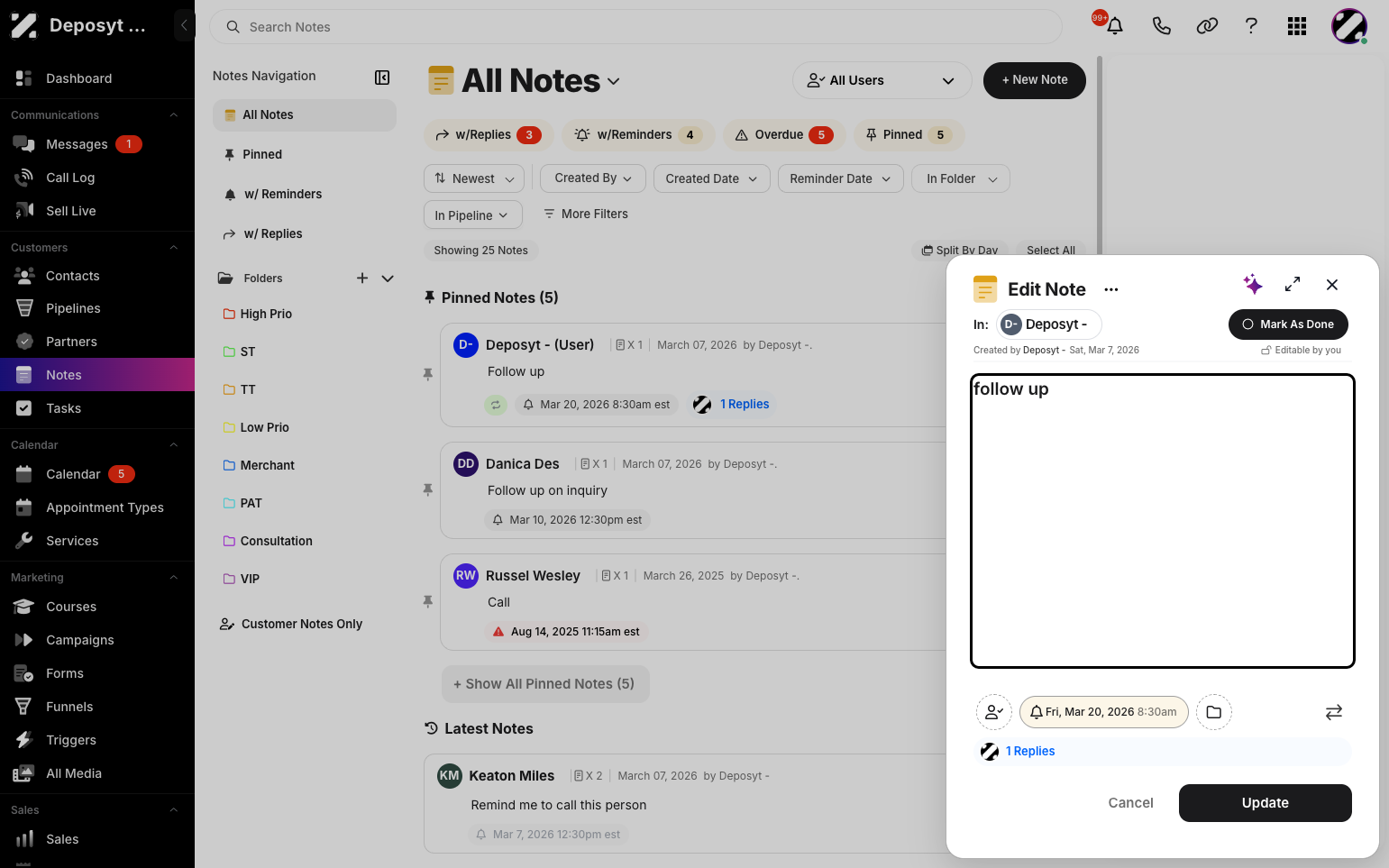The image size is (1389, 868).
Task: Go to Dashboard in the sidebar
Action: pos(79,78)
